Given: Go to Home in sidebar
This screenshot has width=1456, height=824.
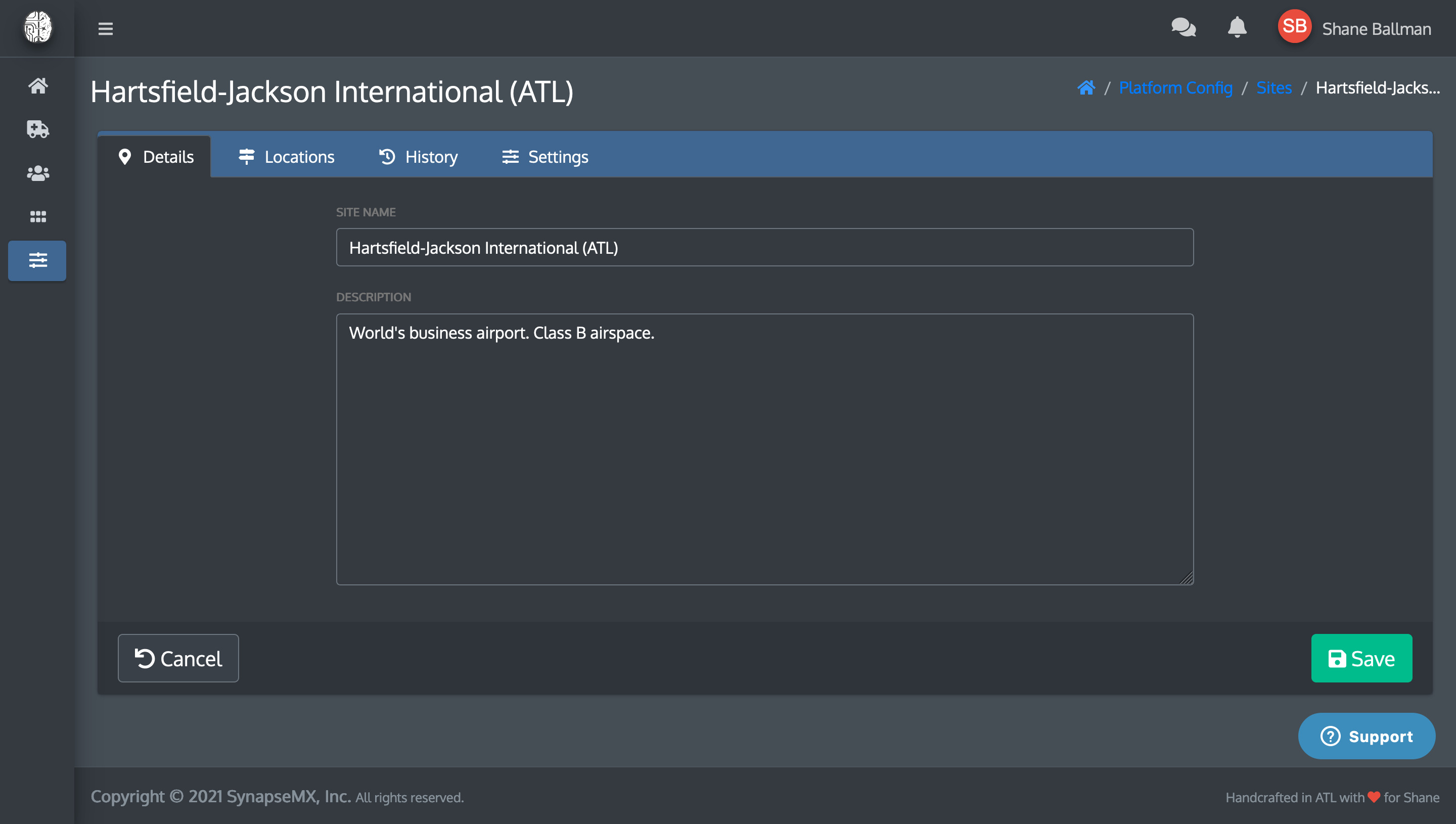Looking at the screenshot, I should point(38,85).
